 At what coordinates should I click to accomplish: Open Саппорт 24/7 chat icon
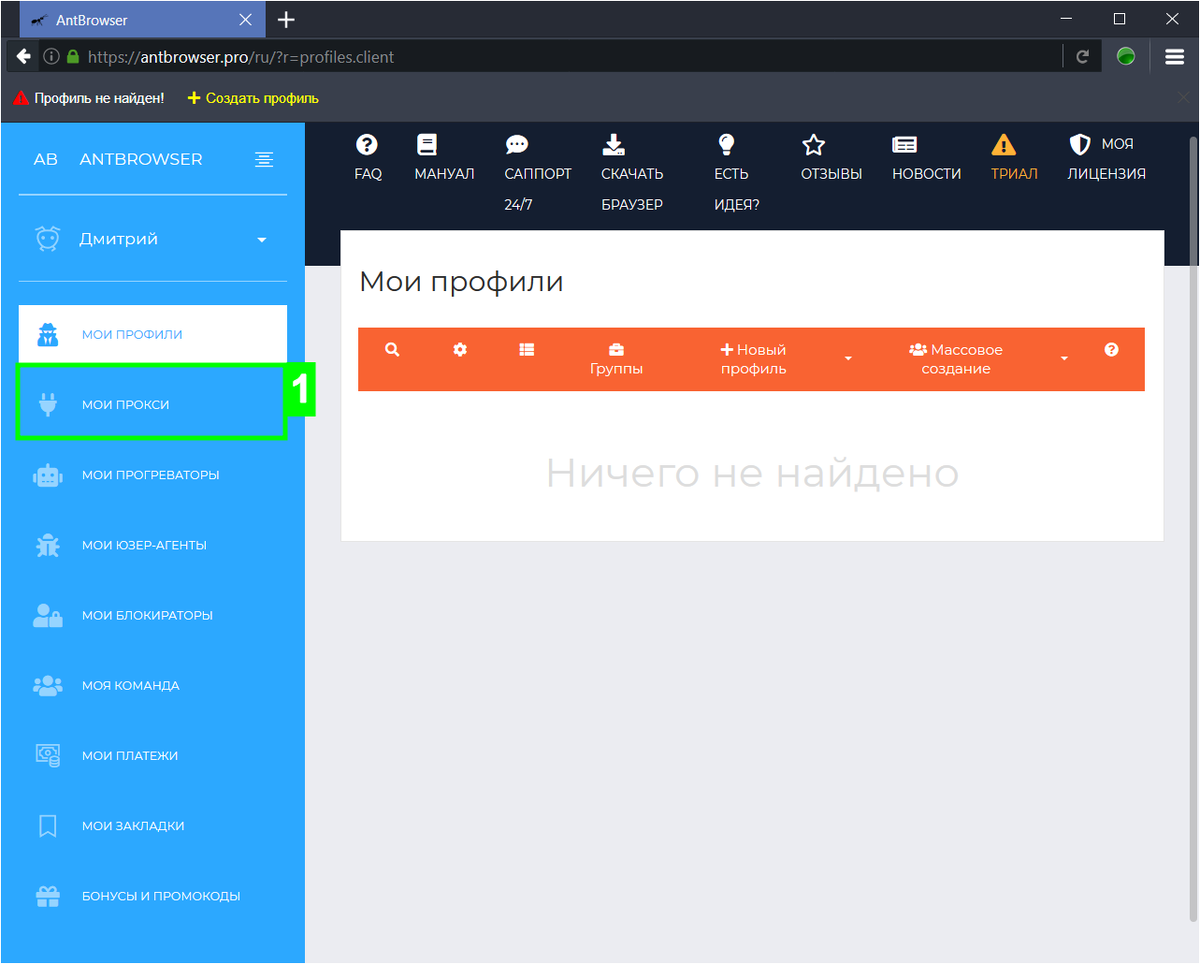[x=516, y=145]
